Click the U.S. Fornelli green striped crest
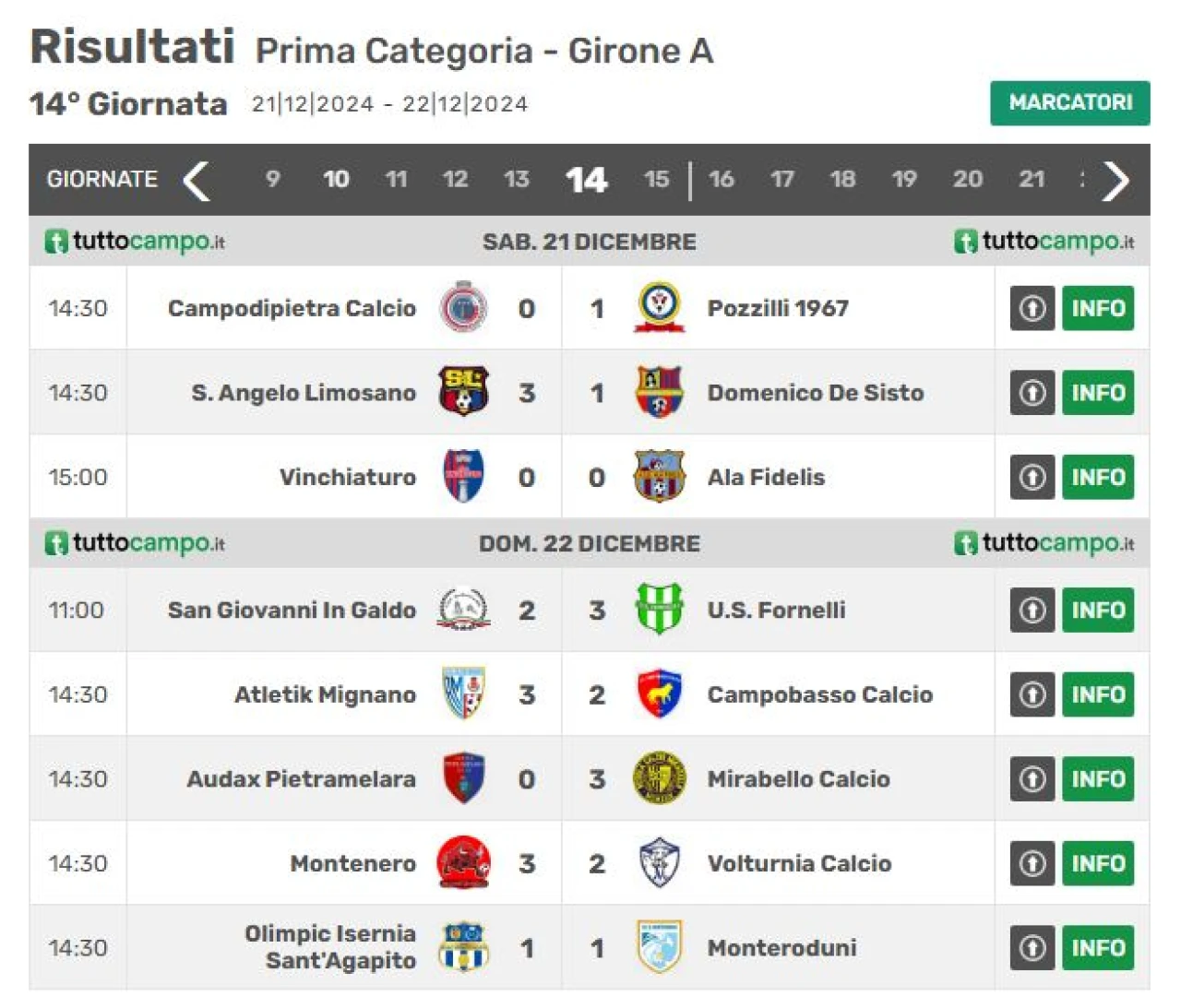The height and width of the screenshot is (1008, 1181). (659, 610)
